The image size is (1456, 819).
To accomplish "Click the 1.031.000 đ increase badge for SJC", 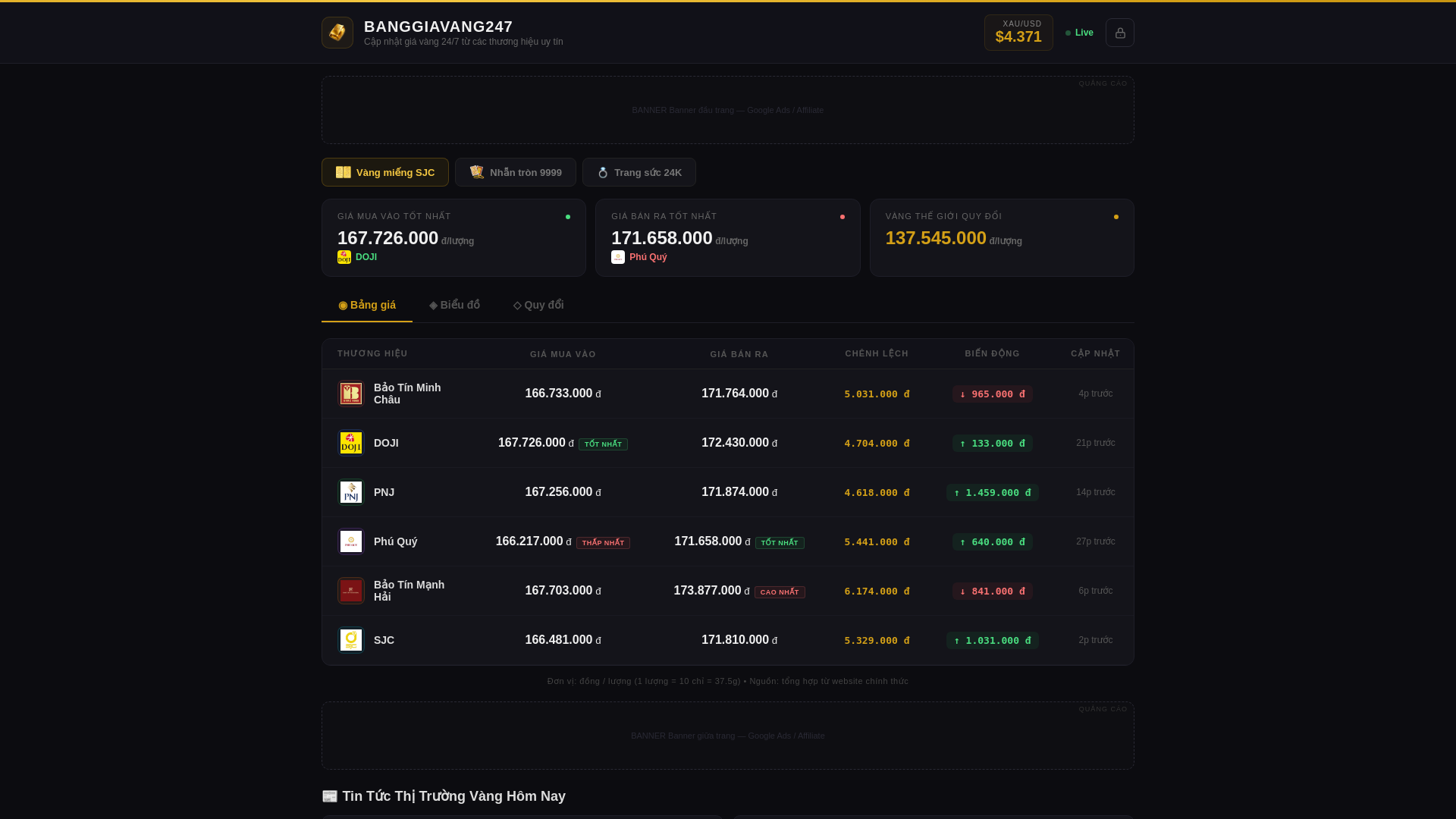I will click(x=993, y=640).
